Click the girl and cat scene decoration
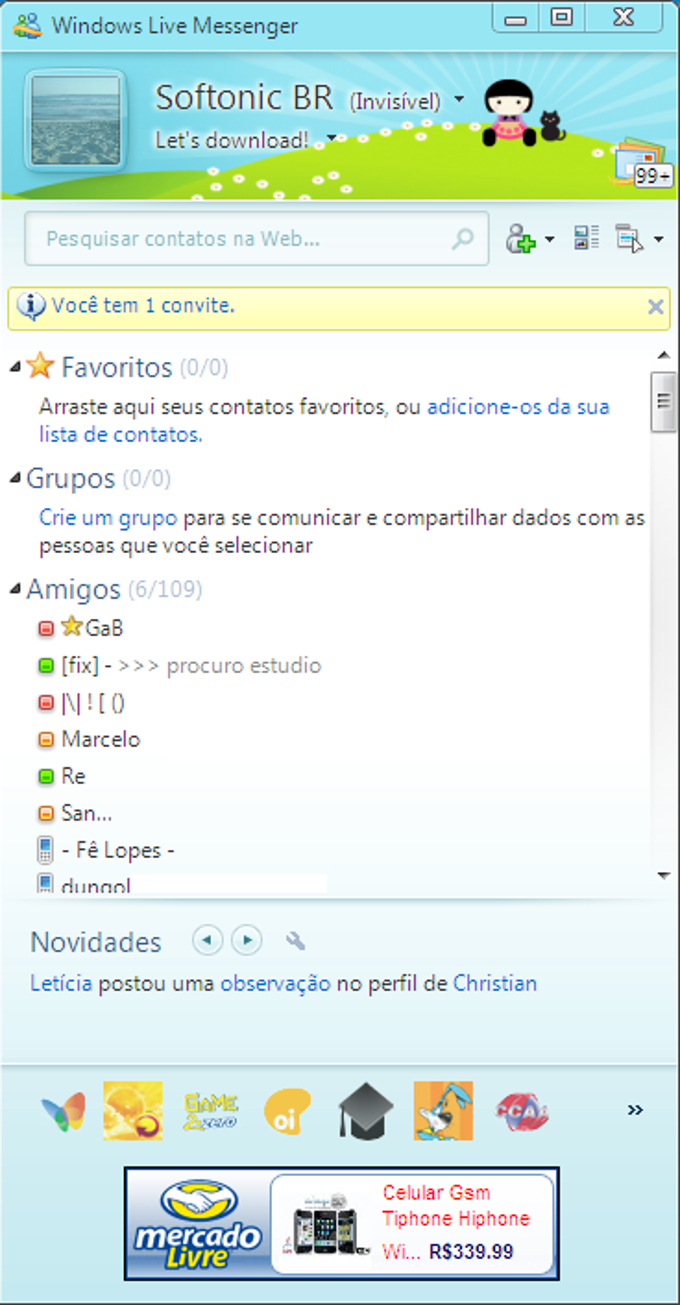 pyautogui.click(x=523, y=114)
